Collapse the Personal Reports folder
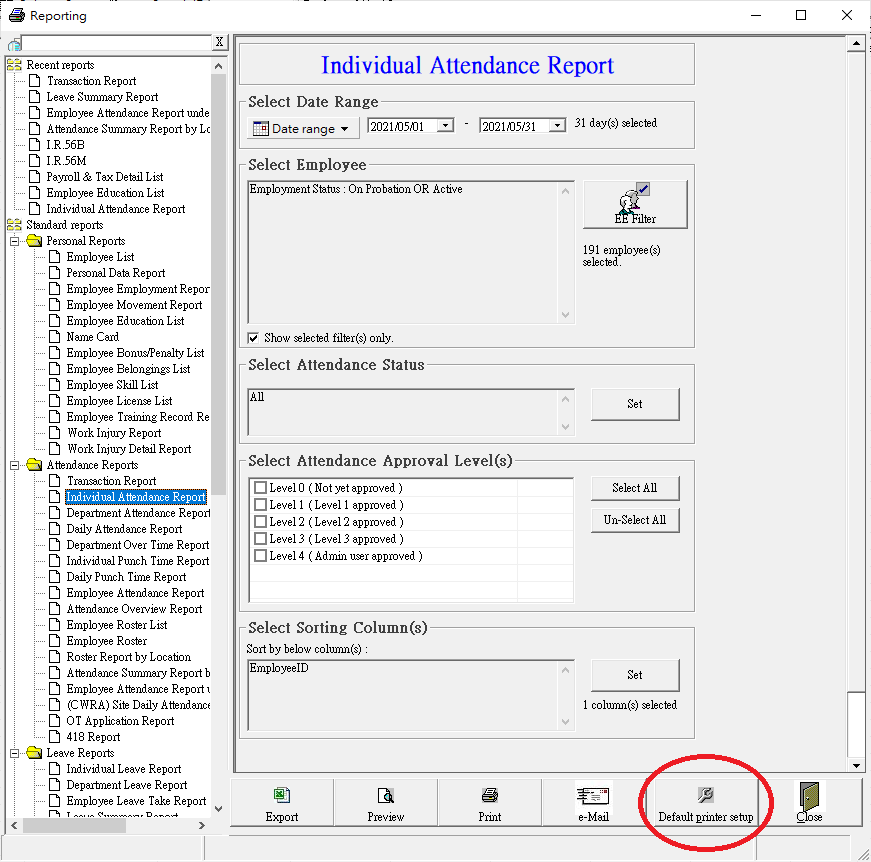The image size is (871, 862). [x=15, y=241]
